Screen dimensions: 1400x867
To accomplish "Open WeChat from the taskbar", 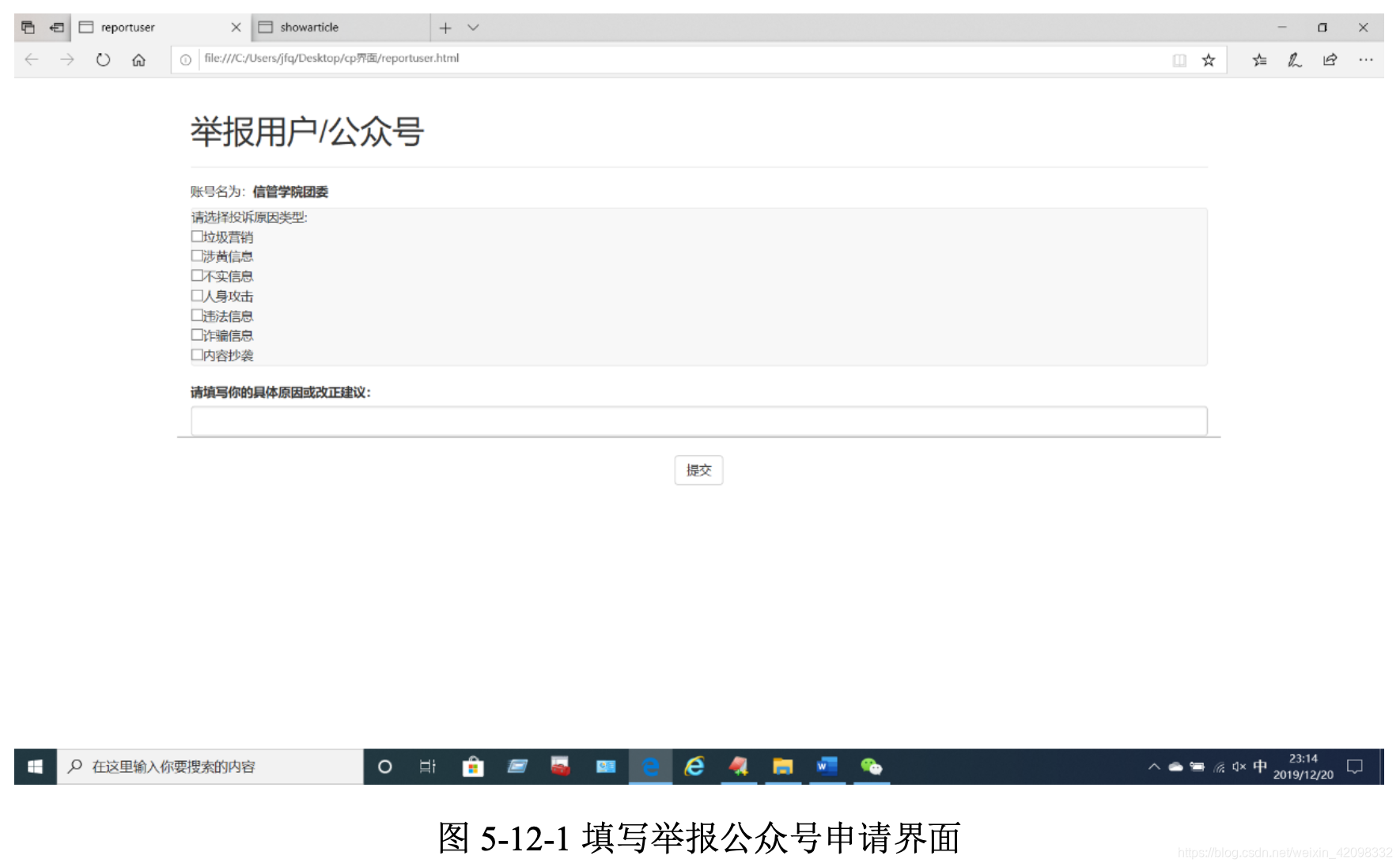I will click(872, 767).
